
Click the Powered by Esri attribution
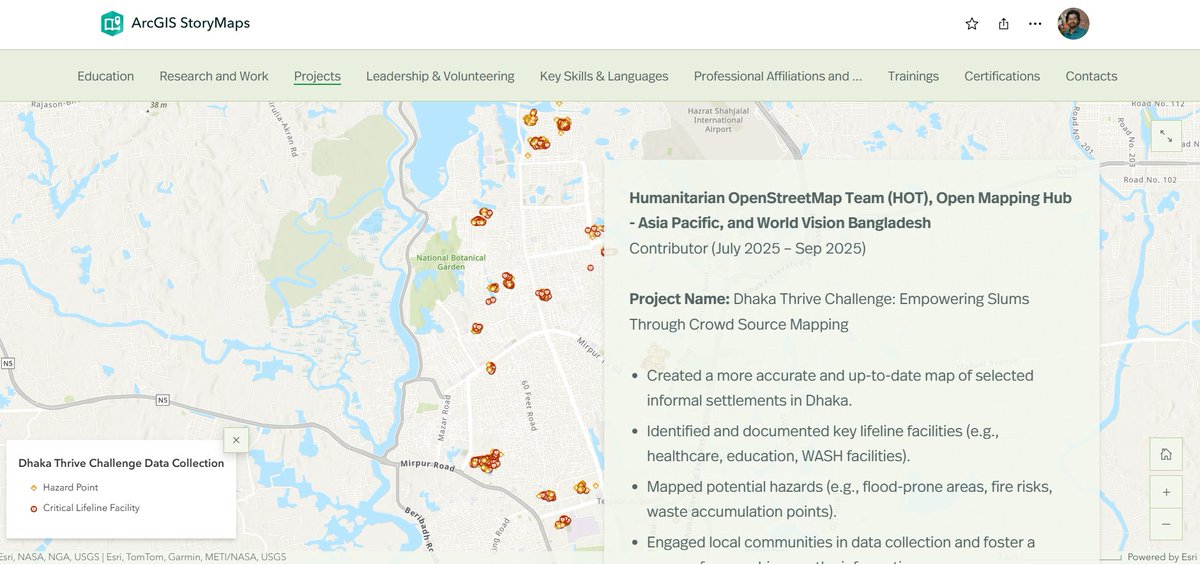1160,557
